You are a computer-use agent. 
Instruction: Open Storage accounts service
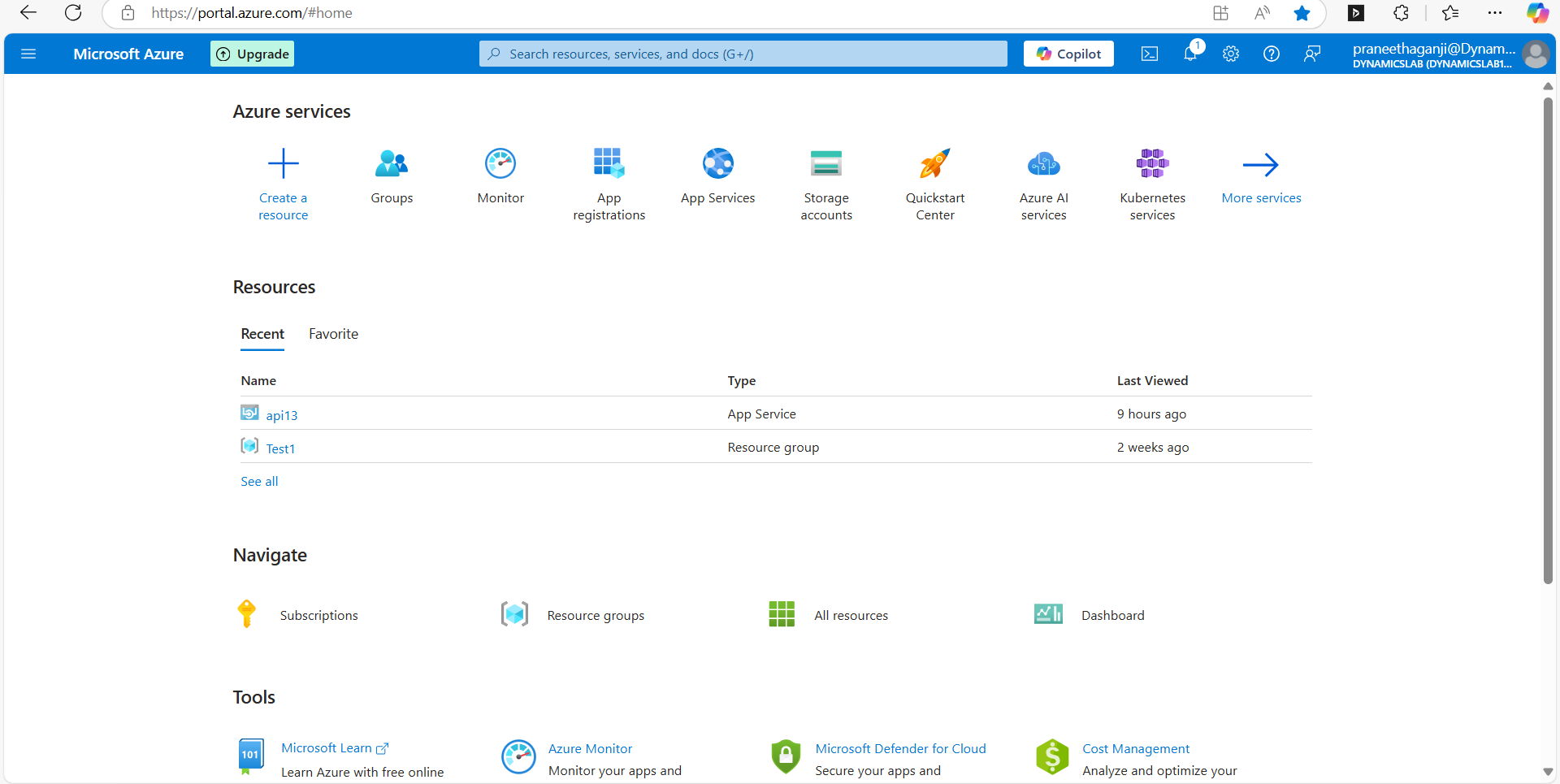pyautogui.click(x=826, y=164)
